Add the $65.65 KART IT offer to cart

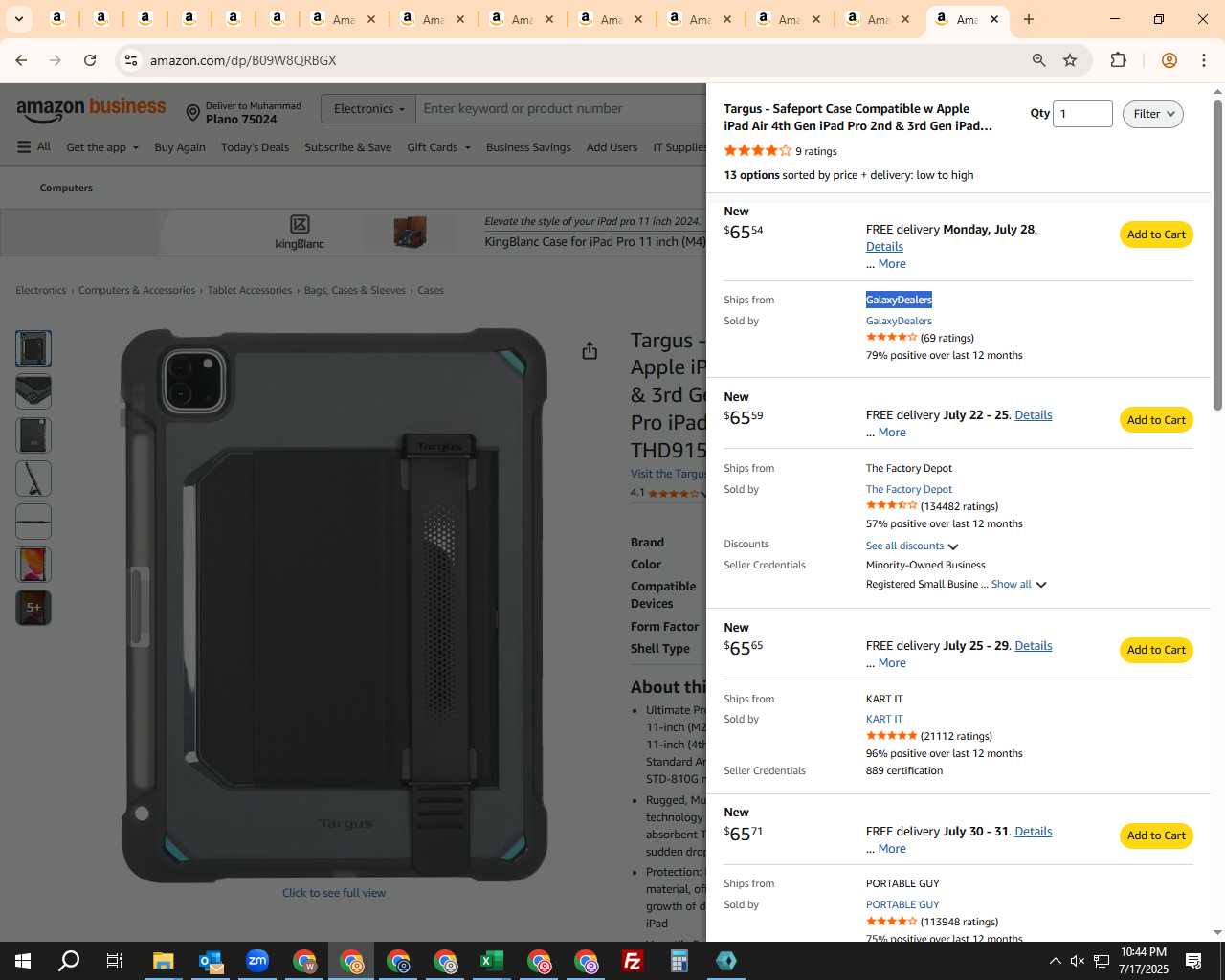1156,650
